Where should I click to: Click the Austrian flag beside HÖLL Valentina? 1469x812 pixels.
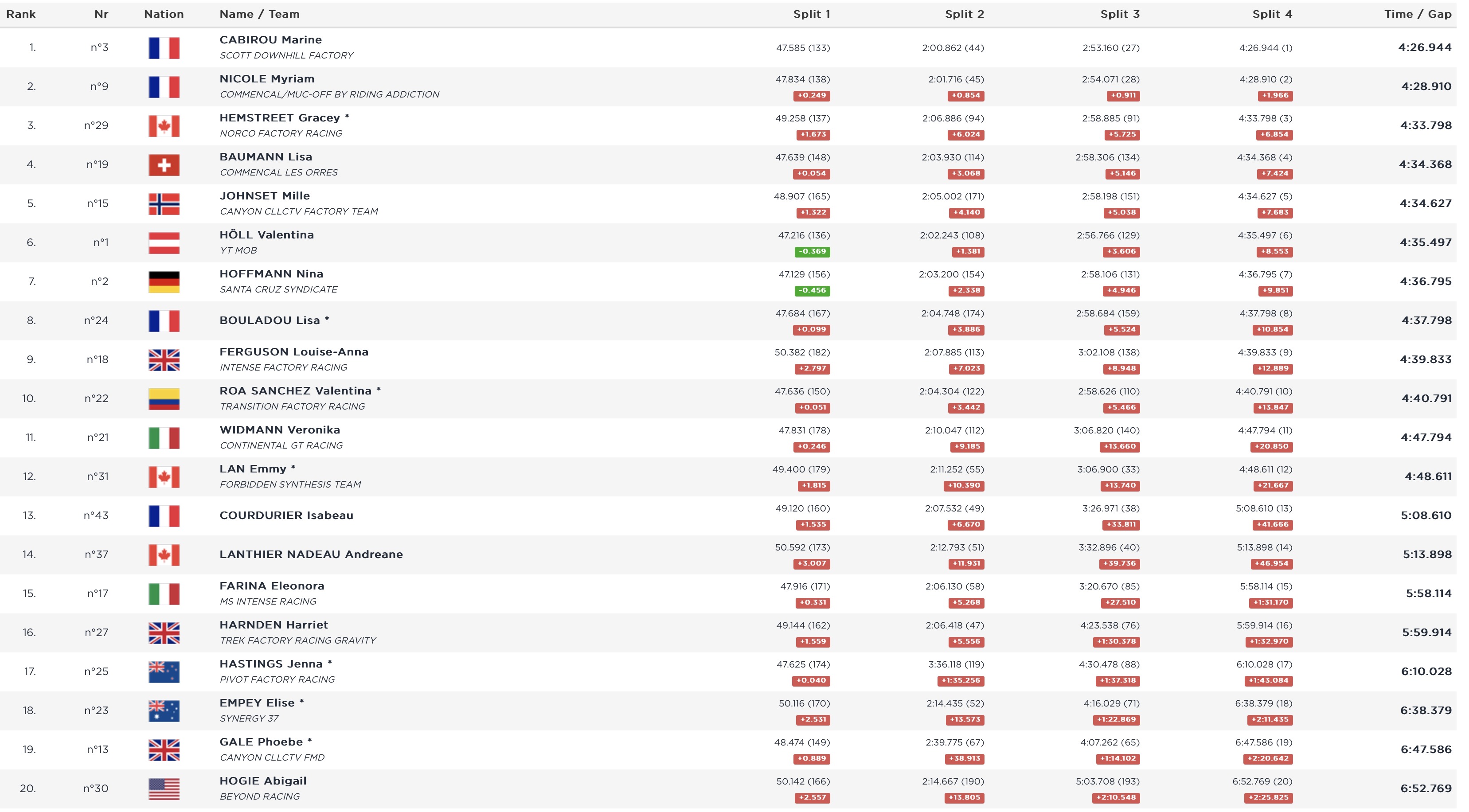(165, 243)
